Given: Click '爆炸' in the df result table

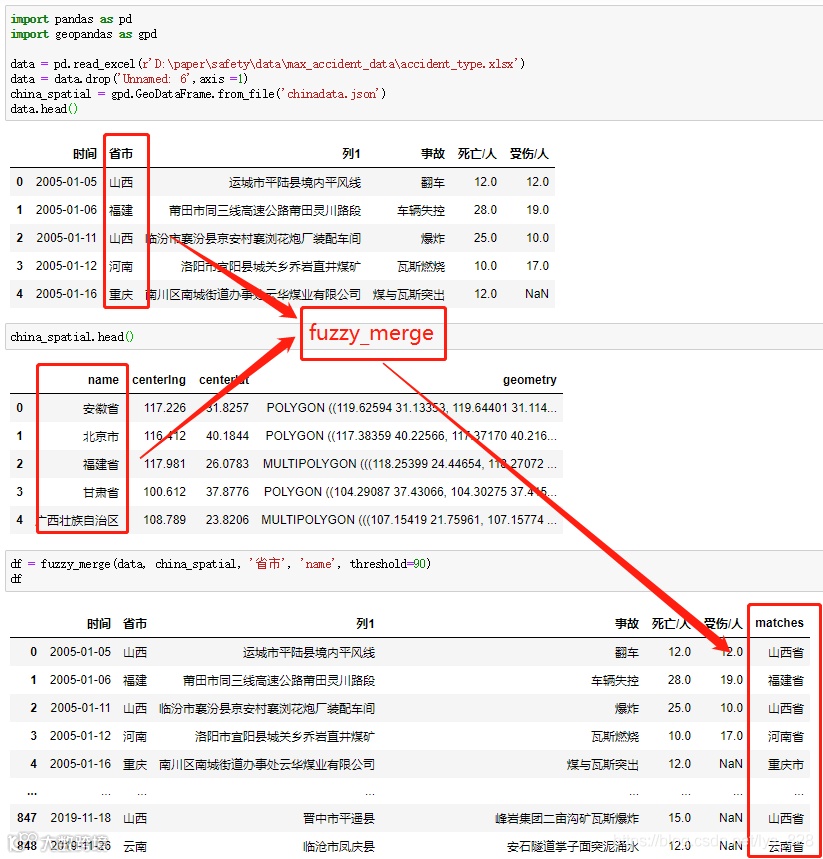Looking at the screenshot, I should tap(627, 708).
